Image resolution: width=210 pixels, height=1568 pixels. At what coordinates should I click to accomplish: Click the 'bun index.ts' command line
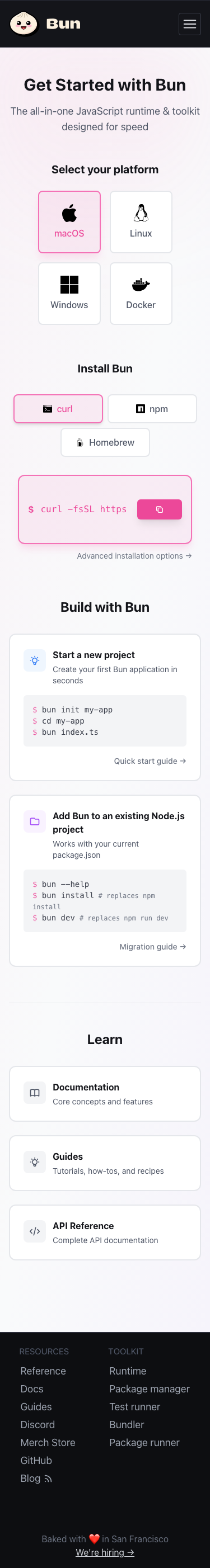pyautogui.click(x=65, y=732)
